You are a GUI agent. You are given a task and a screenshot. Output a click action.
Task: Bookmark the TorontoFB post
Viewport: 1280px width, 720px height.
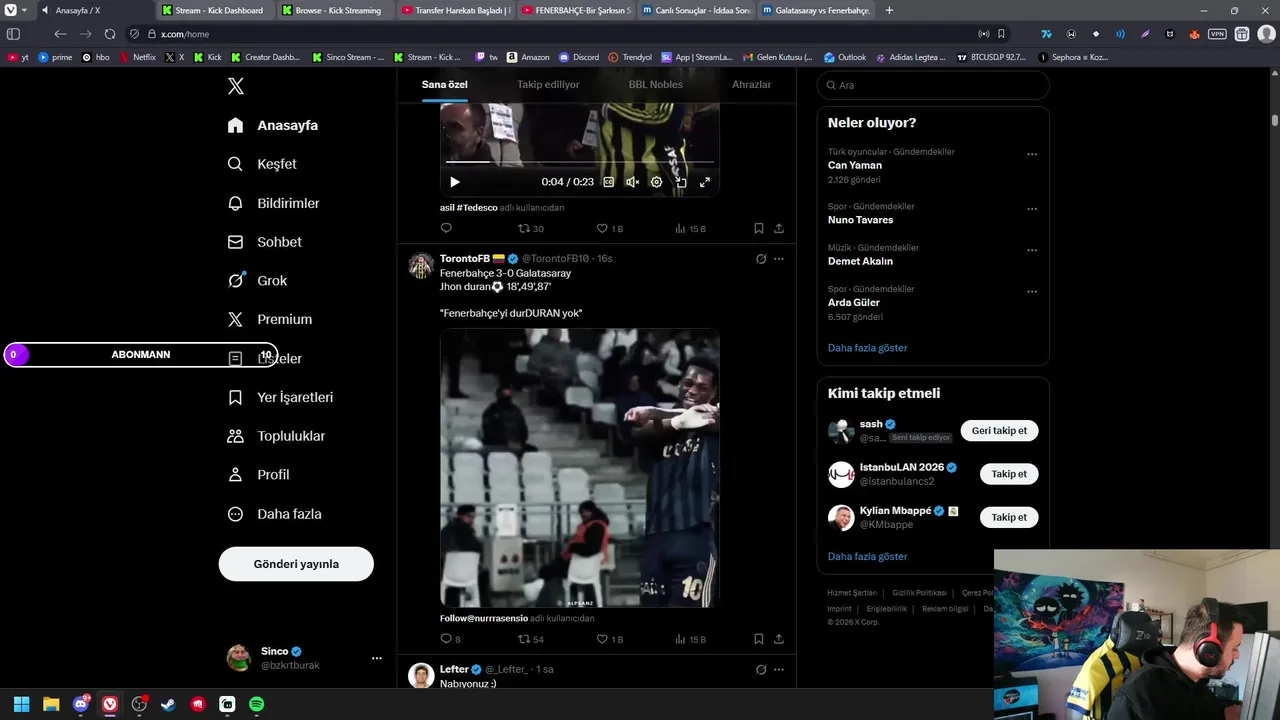coord(759,639)
